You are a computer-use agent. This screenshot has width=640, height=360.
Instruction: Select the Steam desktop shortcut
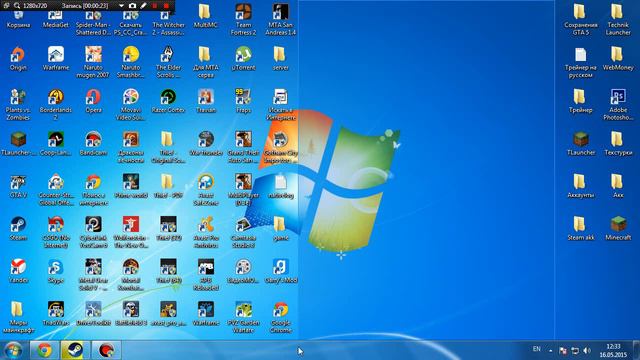[18, 229]
